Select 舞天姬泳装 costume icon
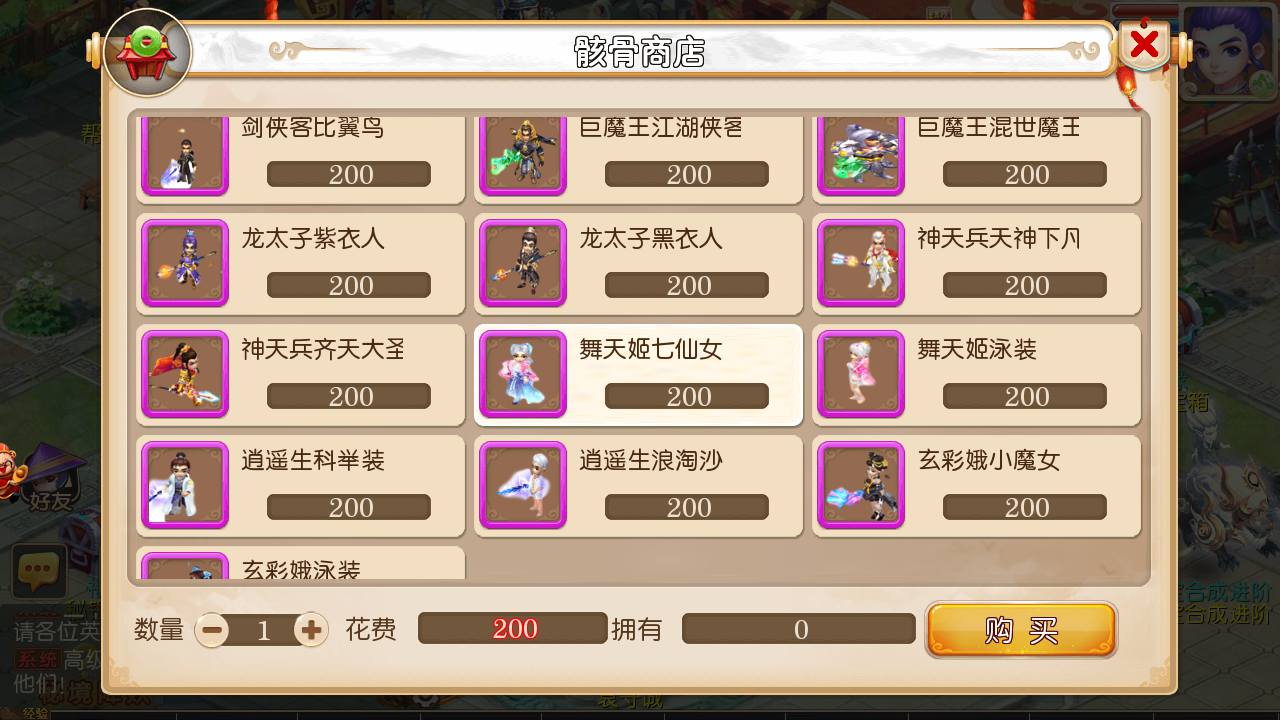 pos(861,374)
